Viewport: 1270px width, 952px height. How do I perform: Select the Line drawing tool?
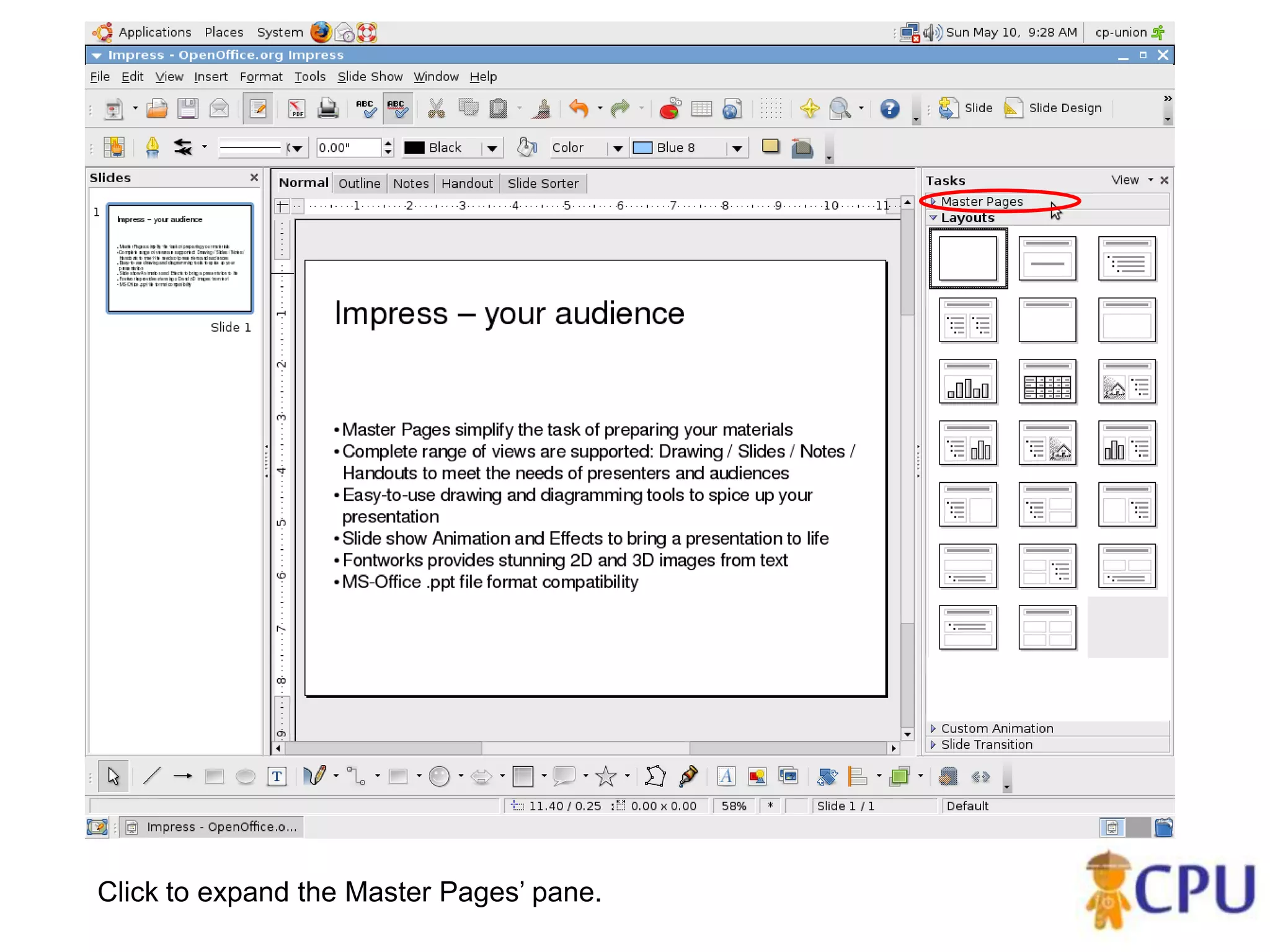[152, 776]
